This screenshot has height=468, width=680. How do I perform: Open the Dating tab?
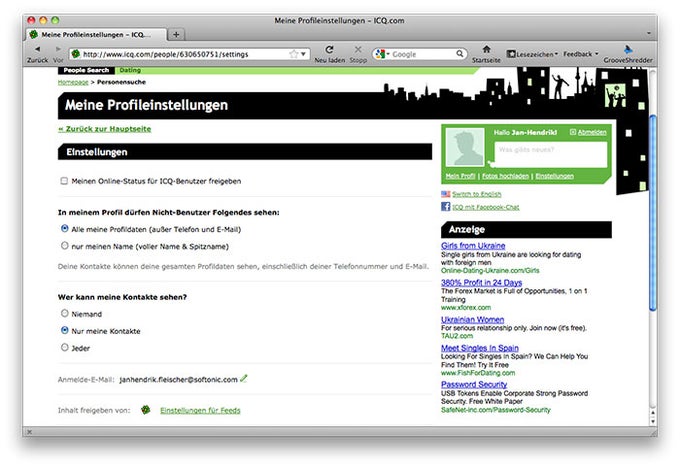tap(130, 70)
